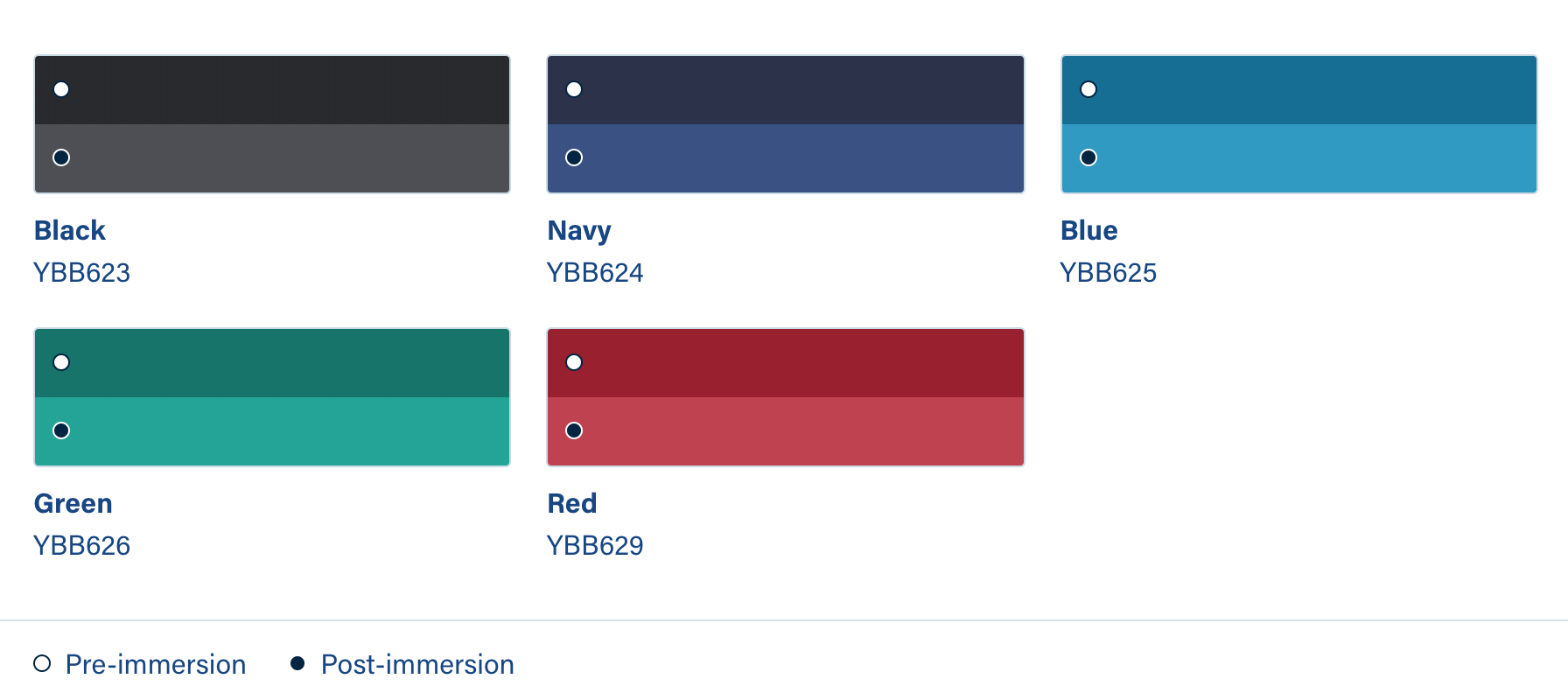Click the pre-immersion dot on the Red swatch
Viewport: 1568px width, 700px height.
tap(574, 362)
